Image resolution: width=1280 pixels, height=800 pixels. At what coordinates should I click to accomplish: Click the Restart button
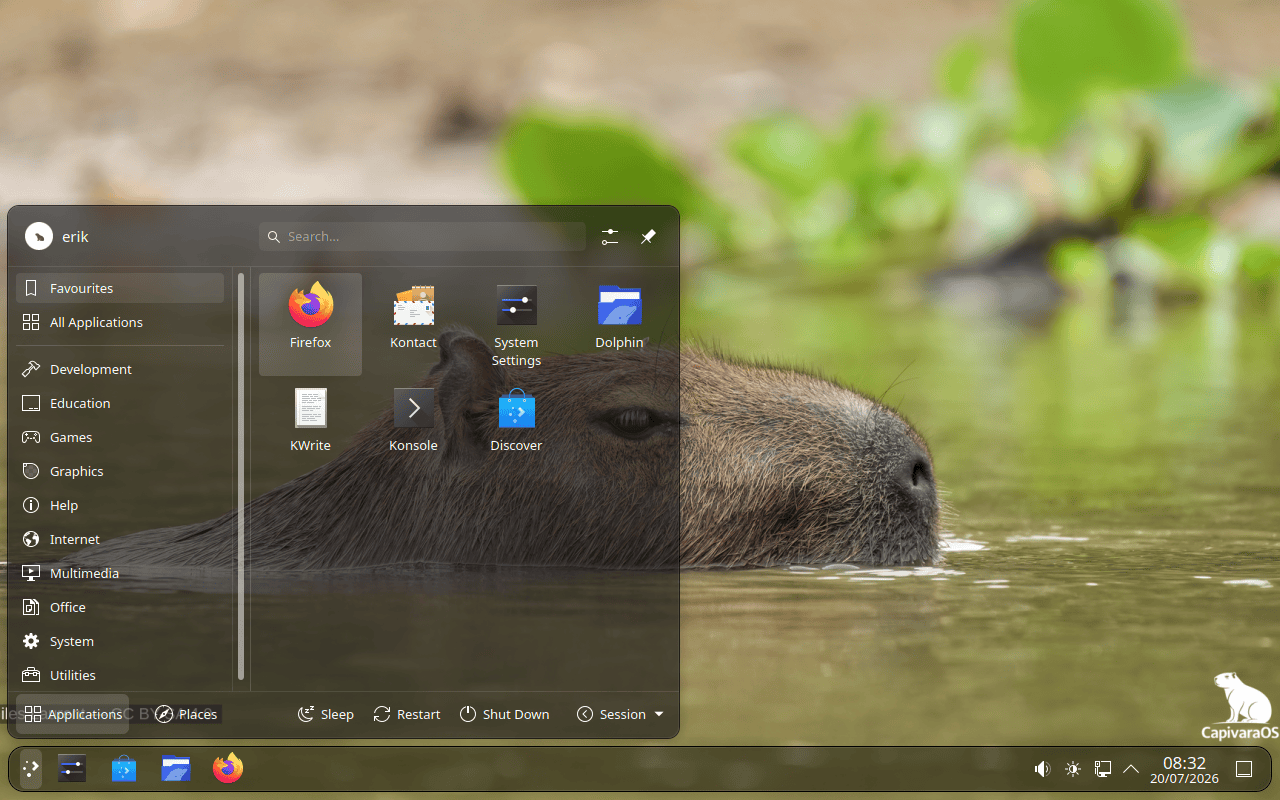tap(407, 714)
